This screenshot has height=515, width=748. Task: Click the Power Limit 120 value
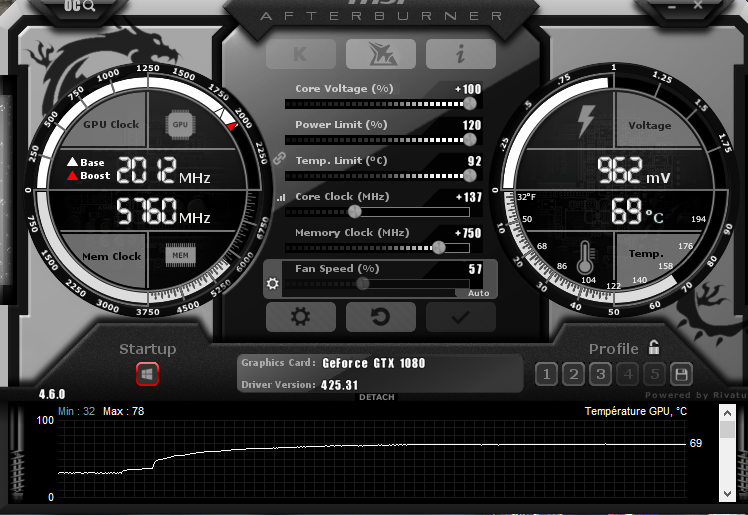coord(472,125)
